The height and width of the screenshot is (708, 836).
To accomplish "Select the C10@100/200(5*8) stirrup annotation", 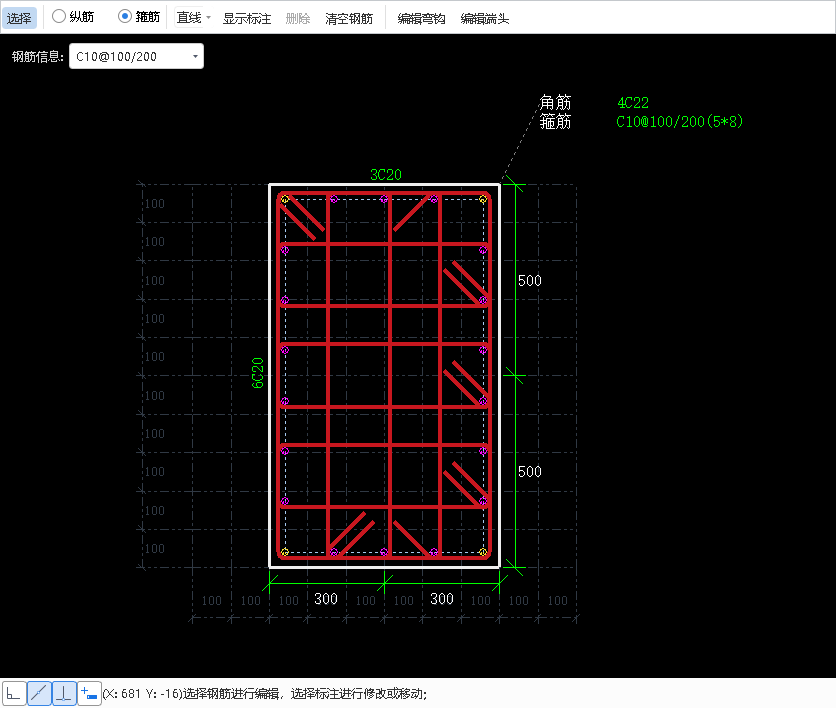I will 679,122.
